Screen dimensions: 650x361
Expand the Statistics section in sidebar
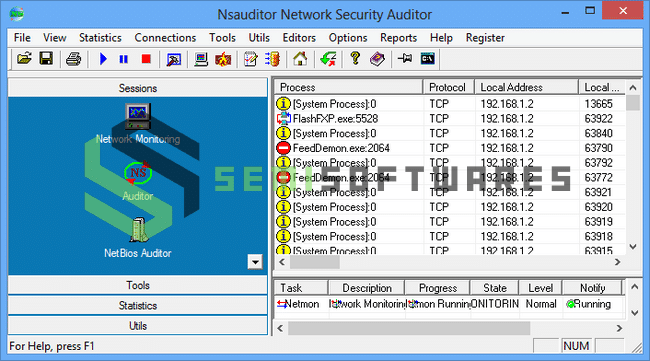click(138, 305)
